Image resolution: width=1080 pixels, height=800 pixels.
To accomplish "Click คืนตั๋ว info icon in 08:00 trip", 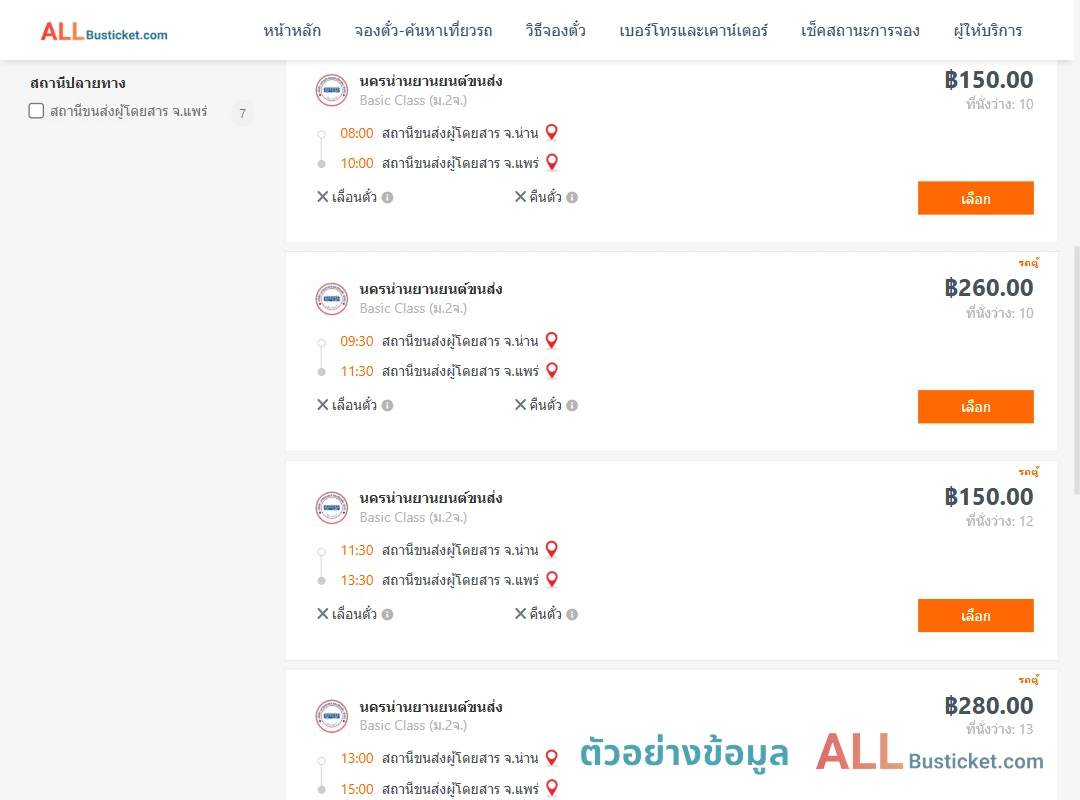I will click(572, 198).
